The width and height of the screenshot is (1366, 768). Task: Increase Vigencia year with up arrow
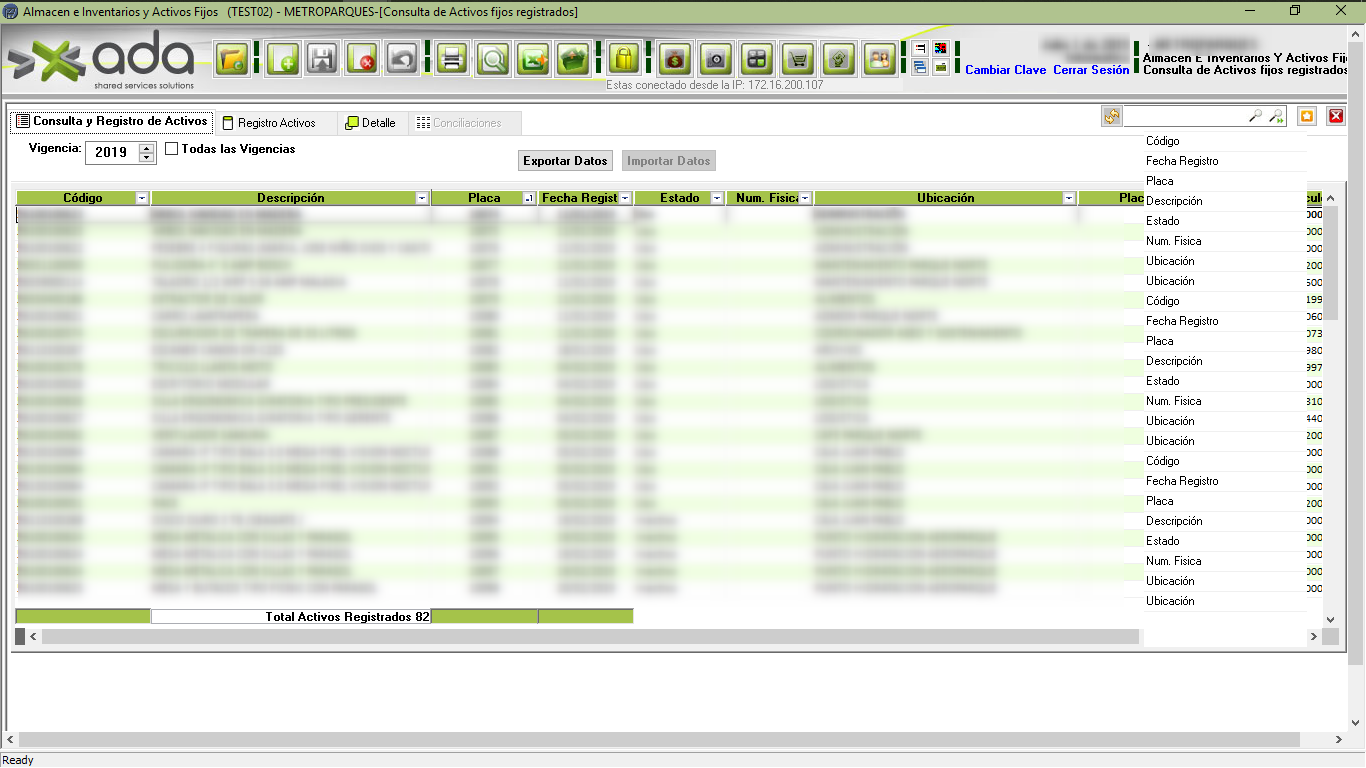147,148
